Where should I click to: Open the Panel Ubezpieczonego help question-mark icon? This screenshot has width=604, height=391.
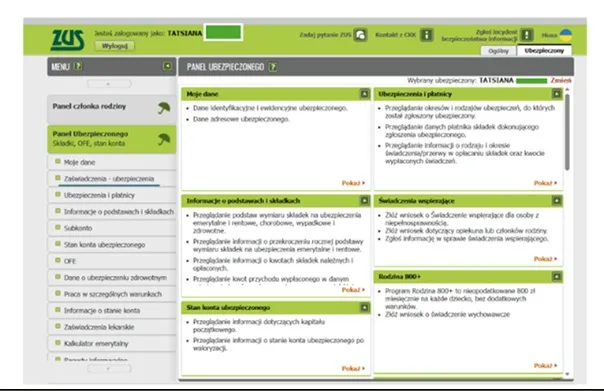pos(273,67)
